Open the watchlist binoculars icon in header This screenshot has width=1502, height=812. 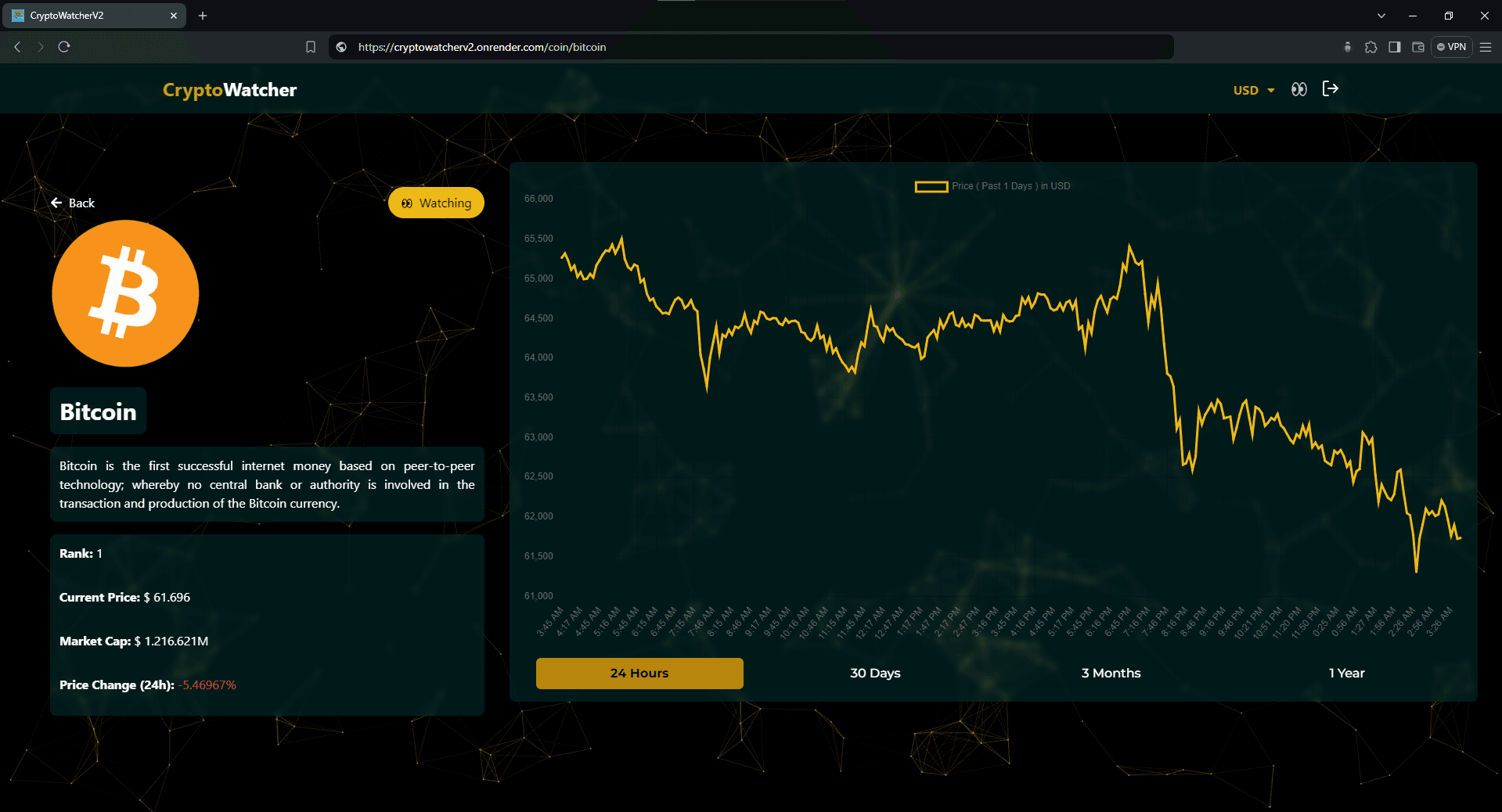coord(1299,89)
